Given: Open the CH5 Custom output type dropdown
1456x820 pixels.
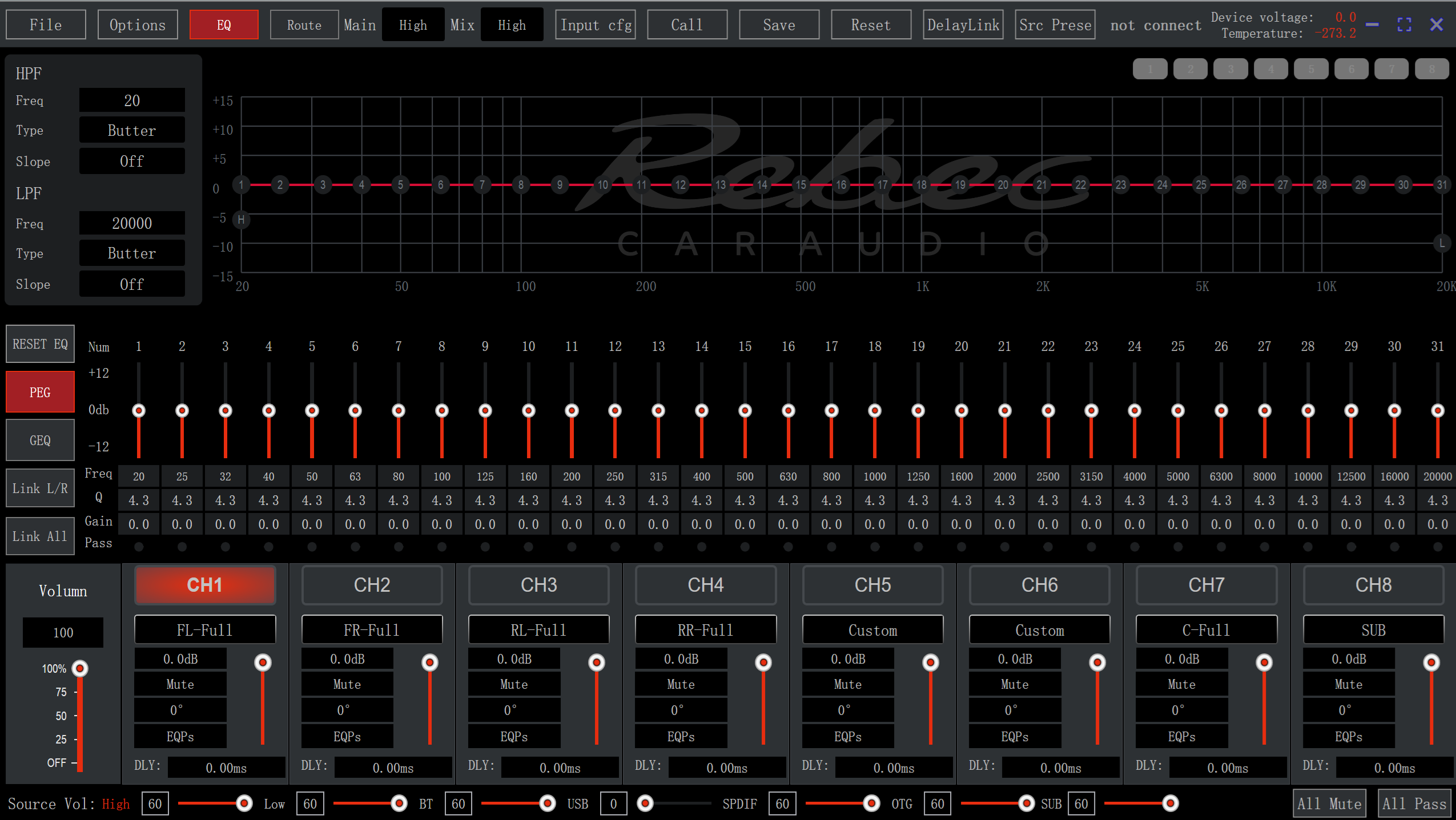Looking at the screenshot, I should coord(872,630).
